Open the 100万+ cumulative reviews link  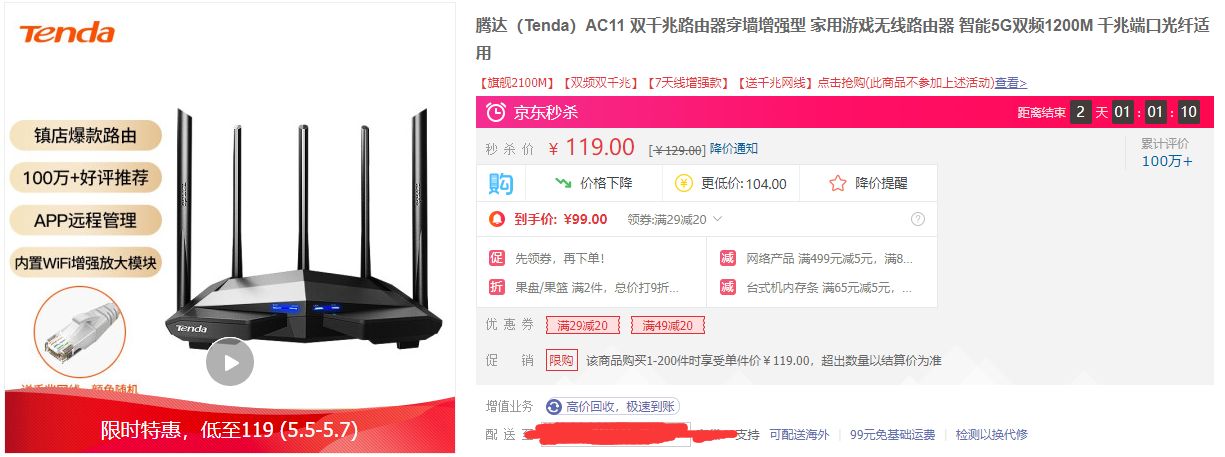tap(1167, 161)
